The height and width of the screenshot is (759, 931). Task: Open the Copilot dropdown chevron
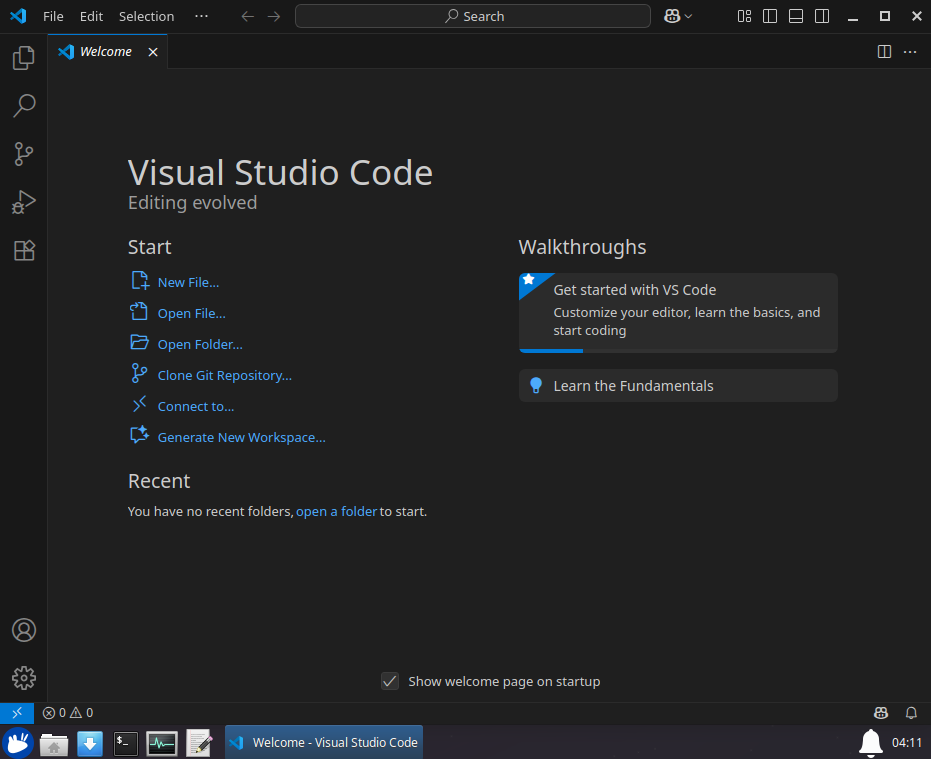(686, 15)
